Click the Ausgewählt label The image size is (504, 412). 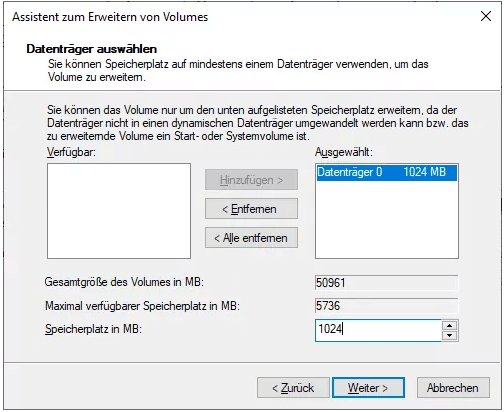coord(344,152)
